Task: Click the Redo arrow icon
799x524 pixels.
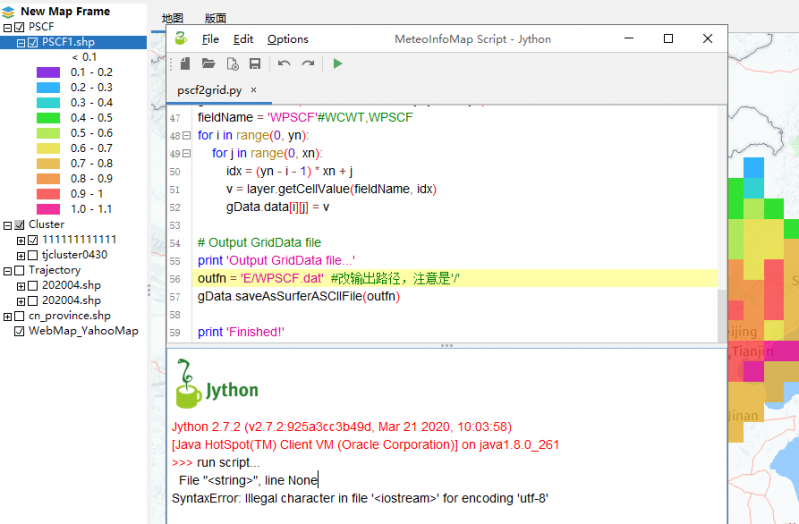Action: tap(308, 64)
